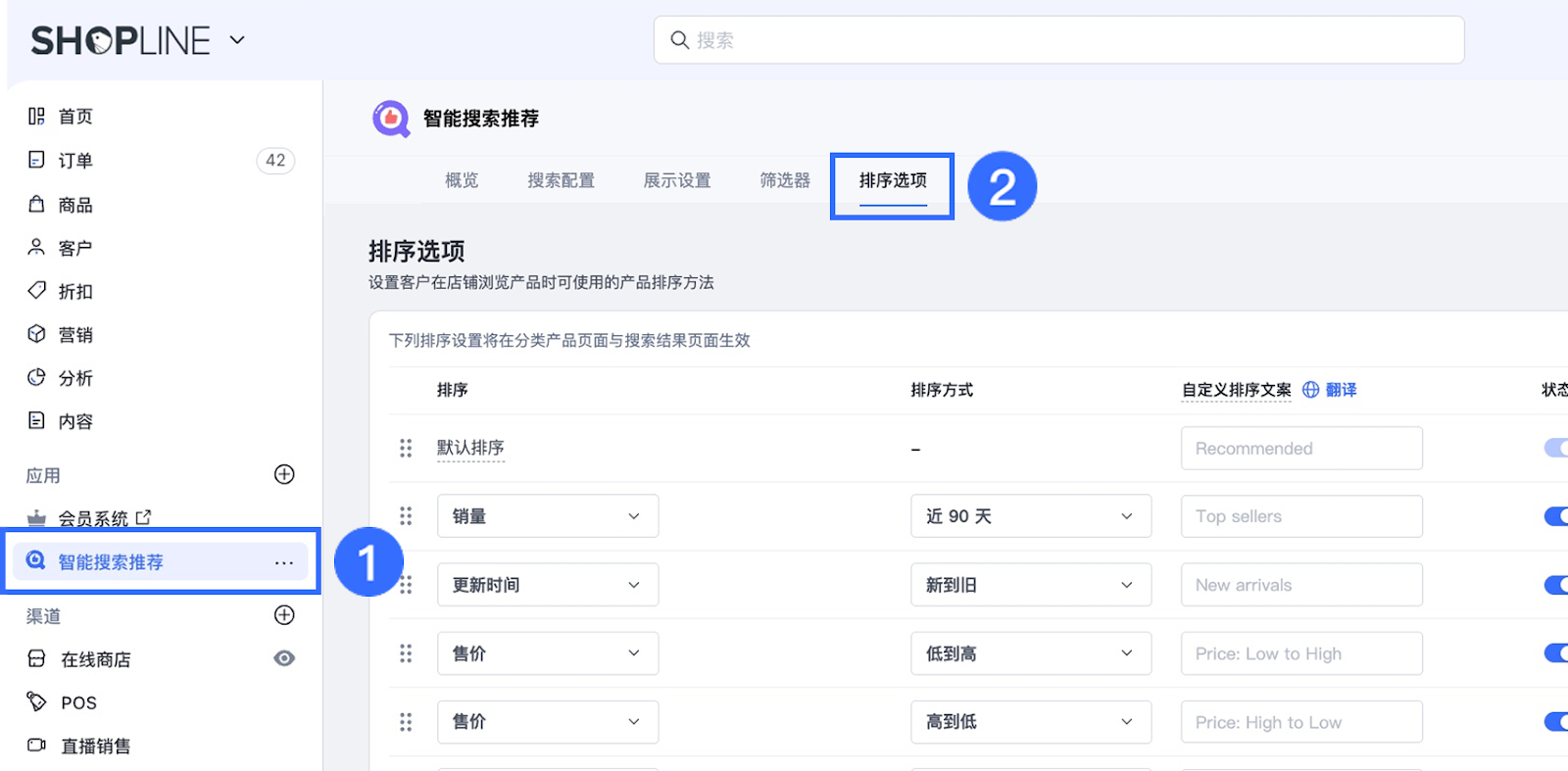Open 售价 dropdown in 低到高 row
This screenshot has width=1568, height=771.
[x=548, y=653]
